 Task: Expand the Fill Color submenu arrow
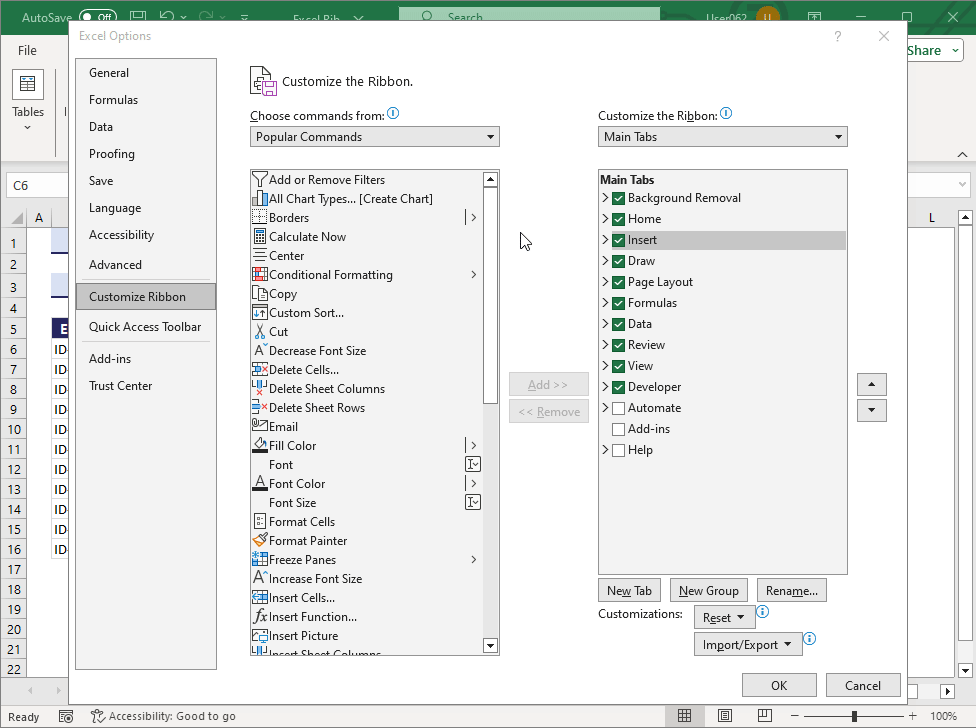tap(474, 446)
